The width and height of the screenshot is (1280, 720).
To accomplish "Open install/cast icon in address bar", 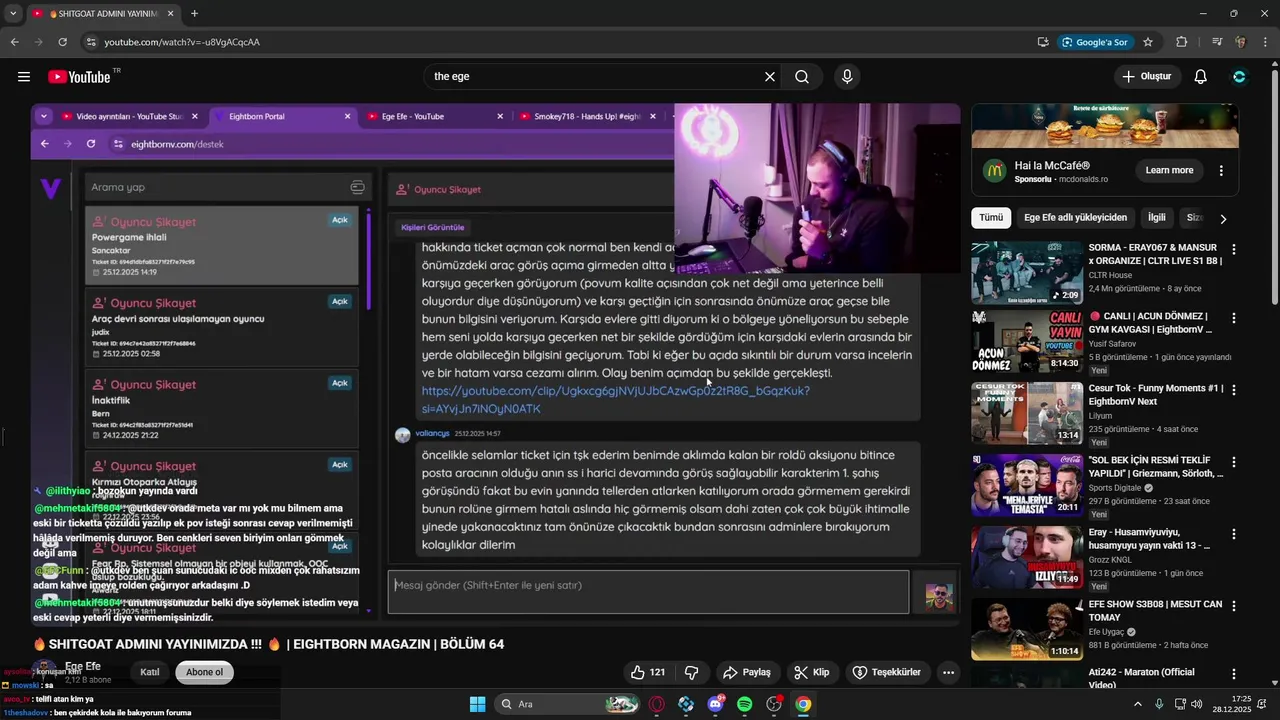I will click(1043, 42).
